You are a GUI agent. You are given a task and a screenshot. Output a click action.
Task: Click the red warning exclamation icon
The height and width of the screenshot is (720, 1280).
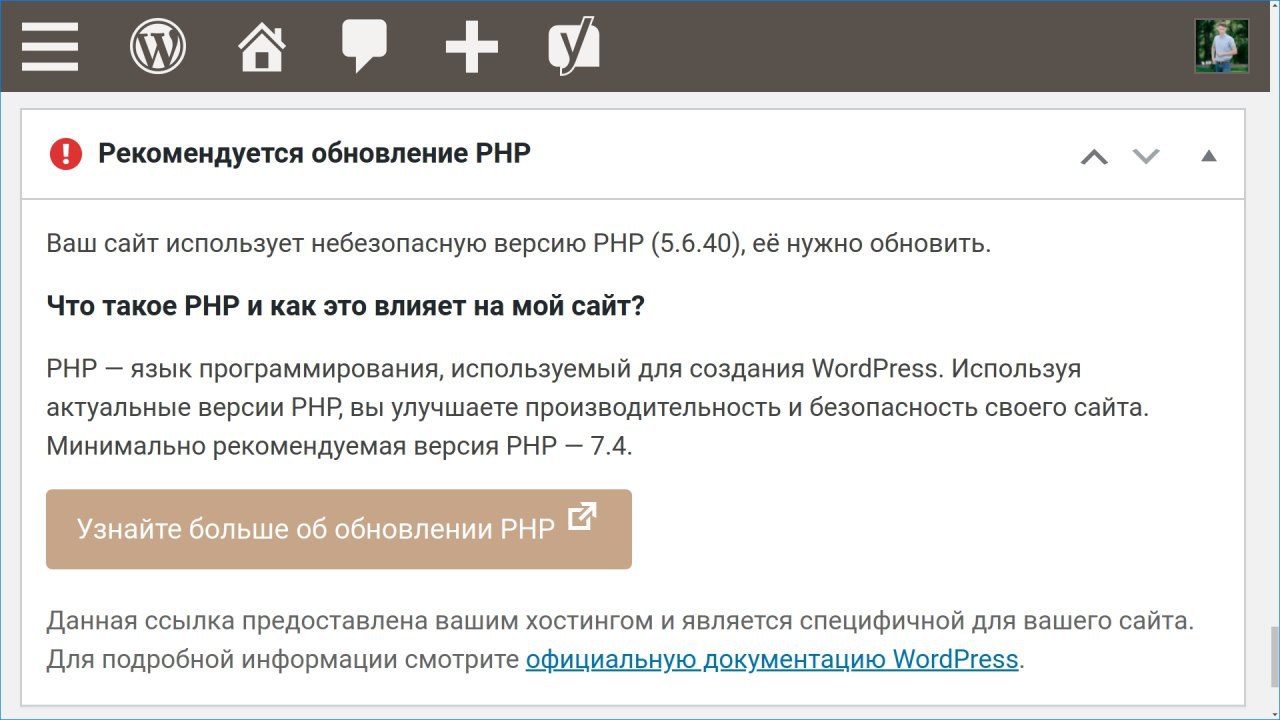point(65,154)
